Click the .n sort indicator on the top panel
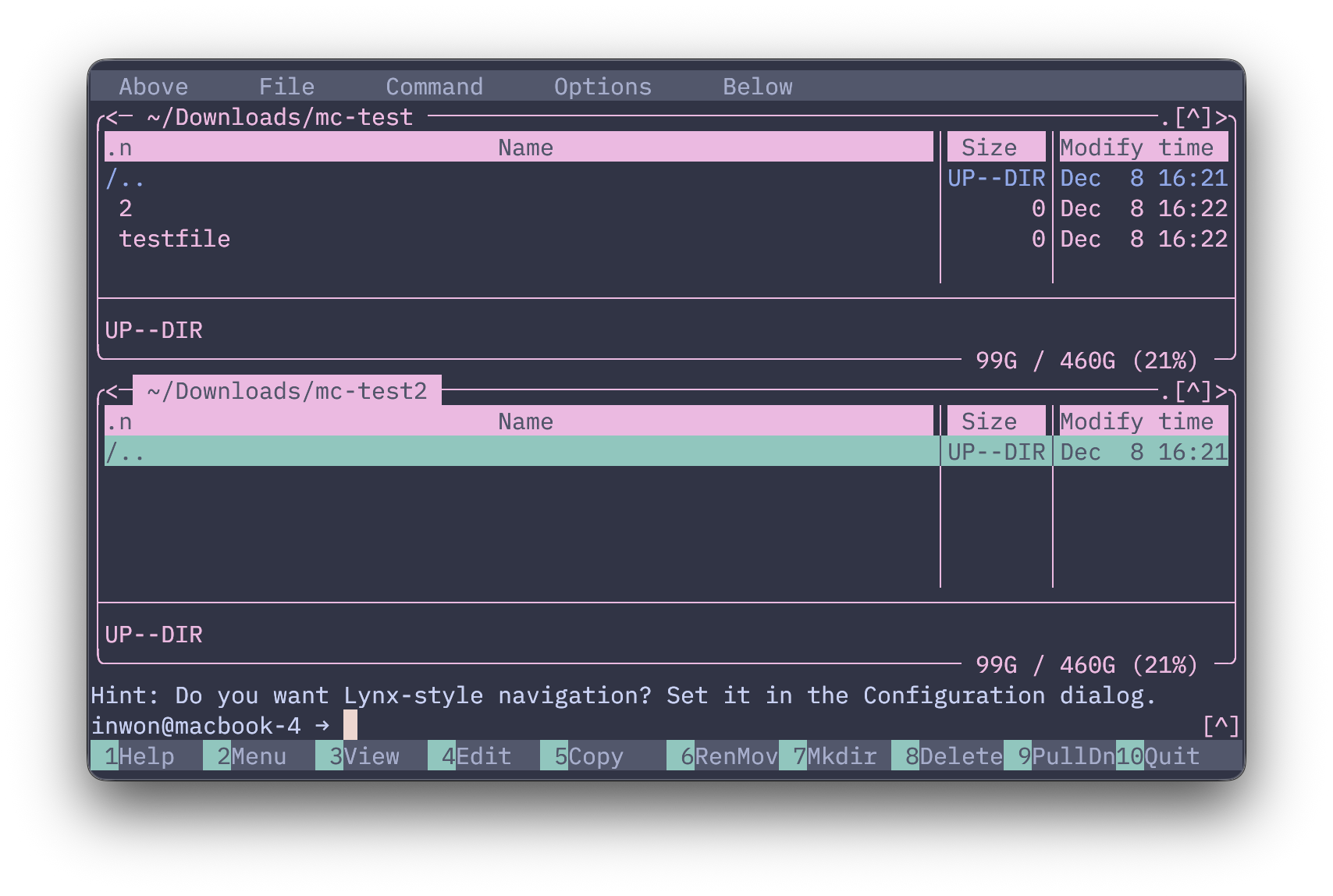 119,147
